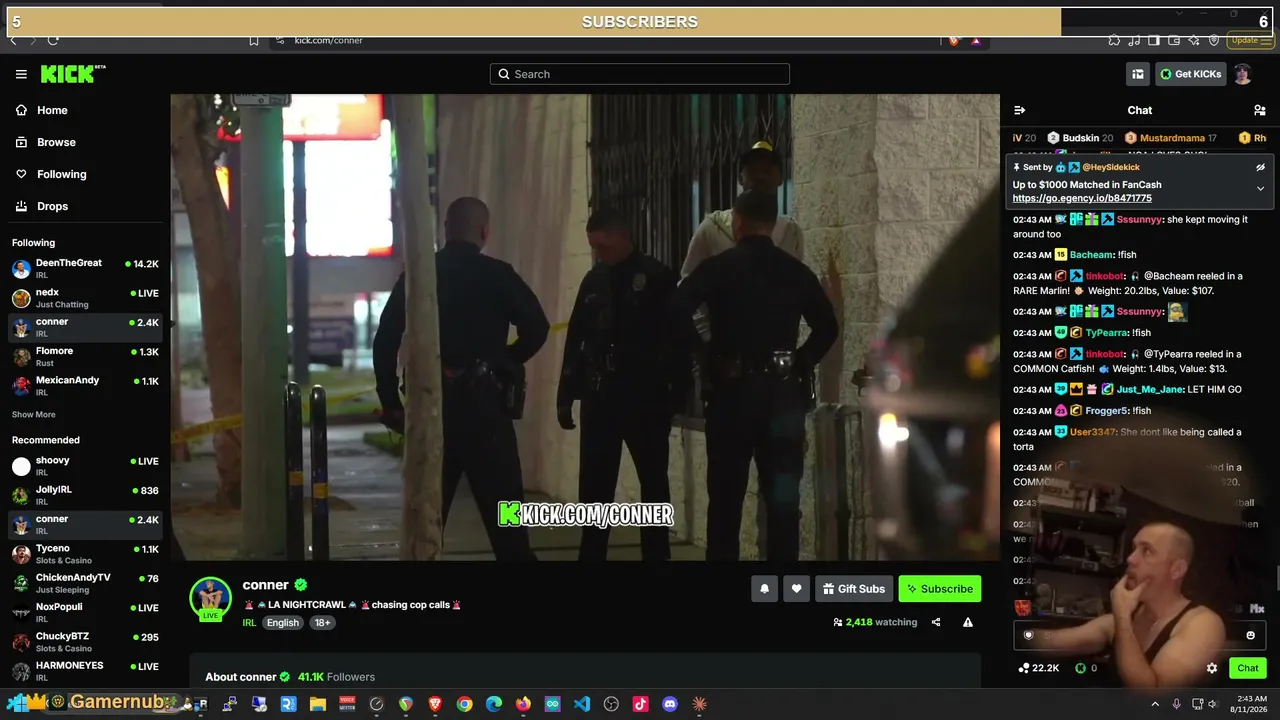The image size is (1280, 720).
Task: Click Get KICKs button
Action: coord(1190,74)
